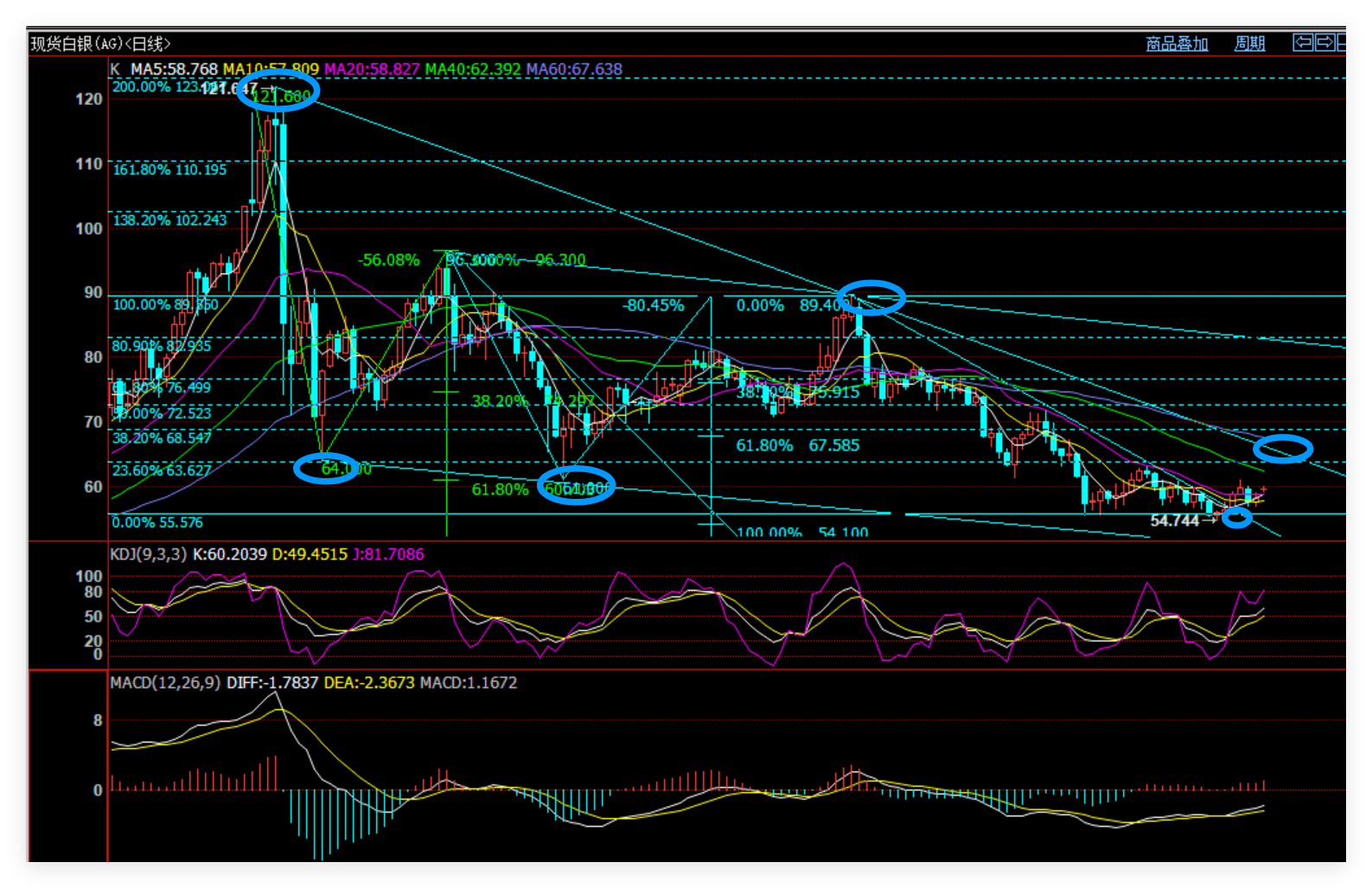Viewport: 1372px width, 888px height.
Task: Click the 120 price axis label
Action: click(89, 99)
